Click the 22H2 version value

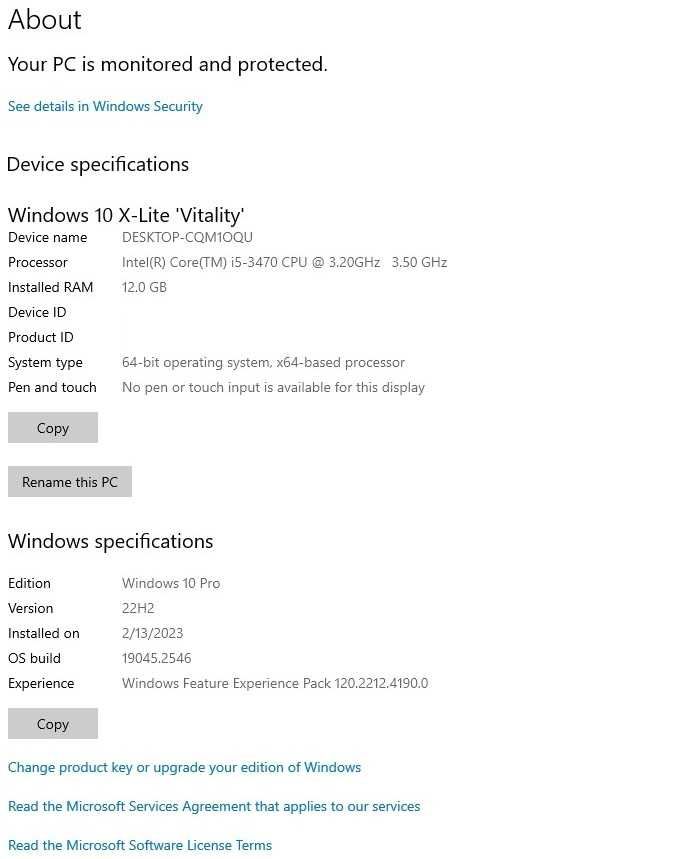(x=138, y=609)
